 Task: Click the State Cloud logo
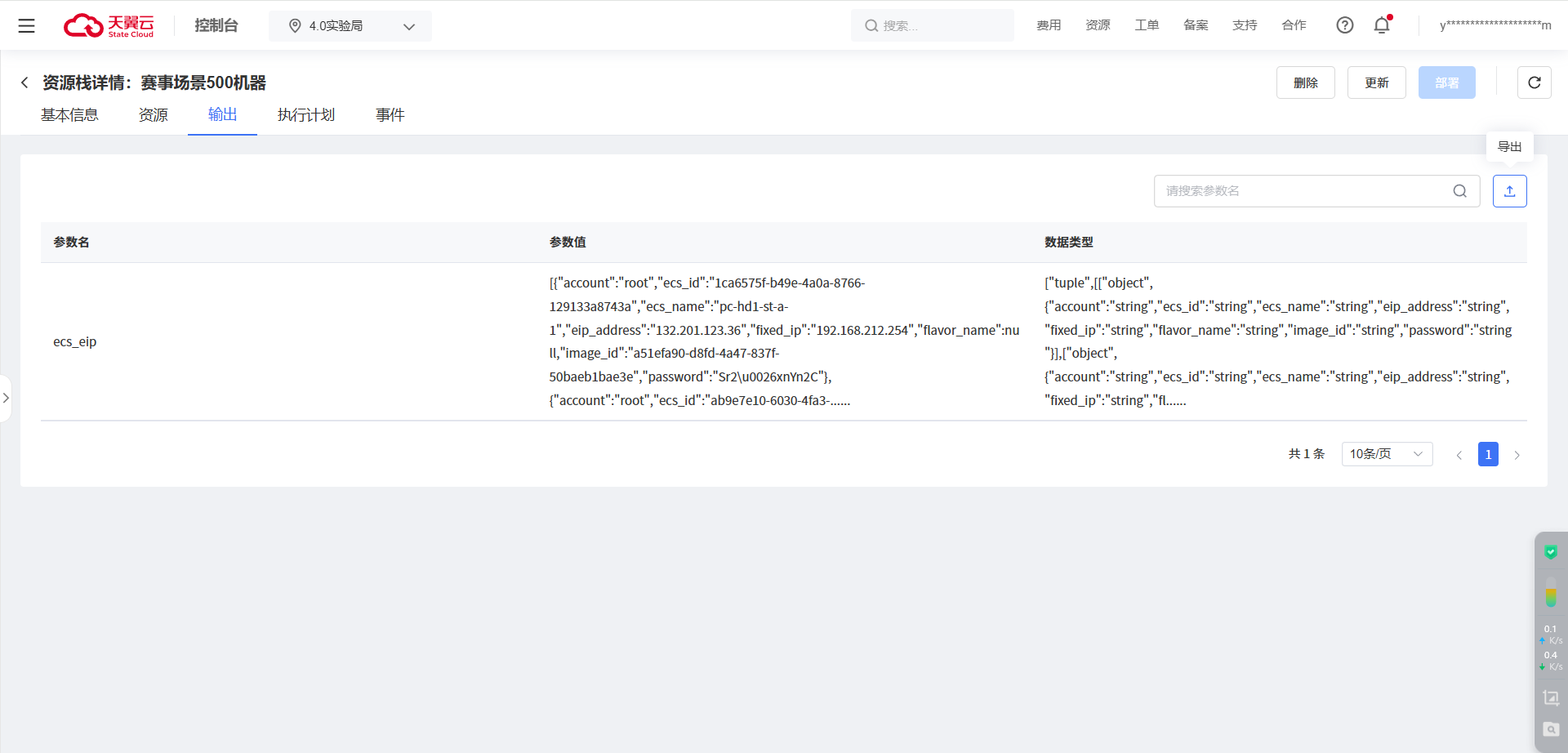(109, 25)
